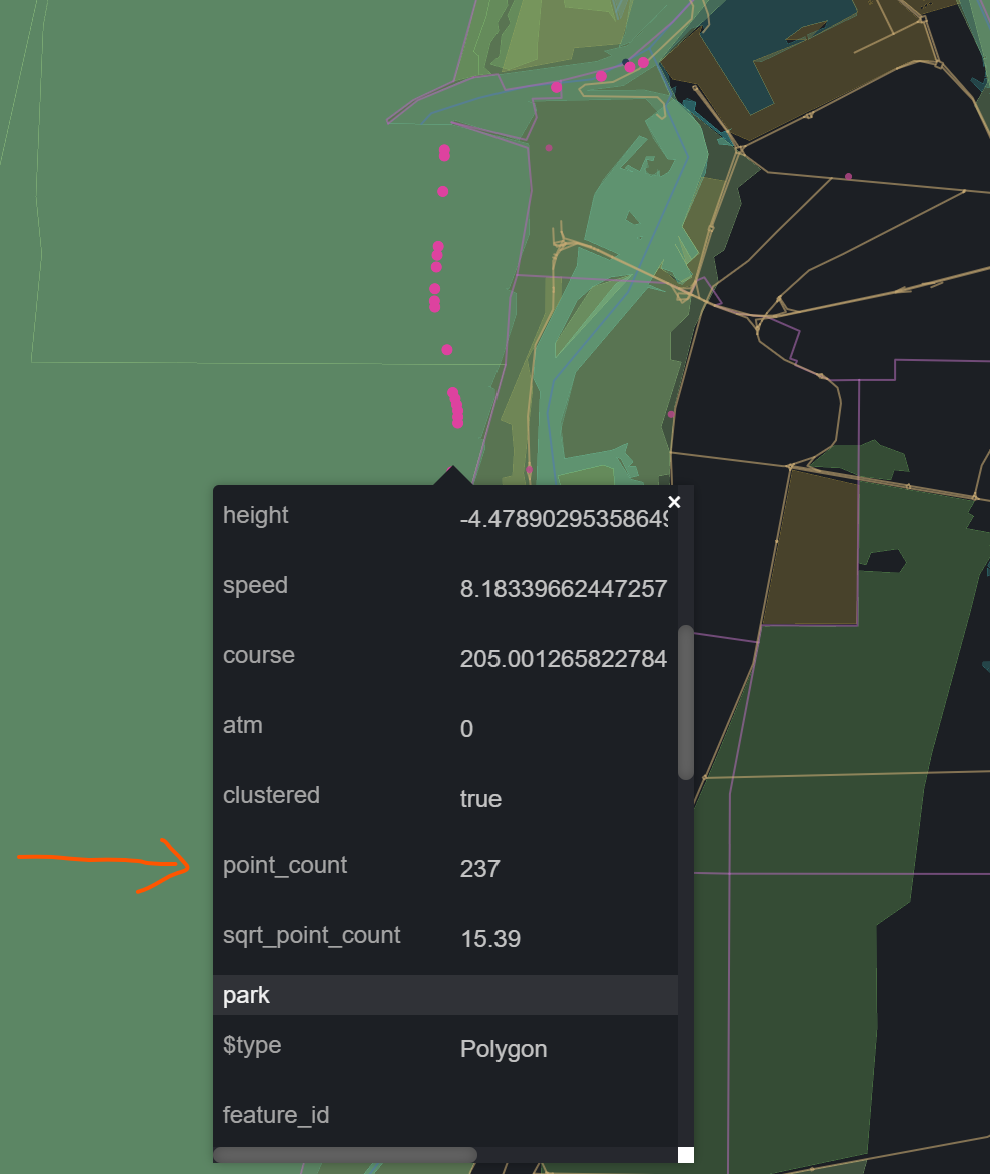
Task: Select the '$type' property label
Action: tap(252, 1045)
